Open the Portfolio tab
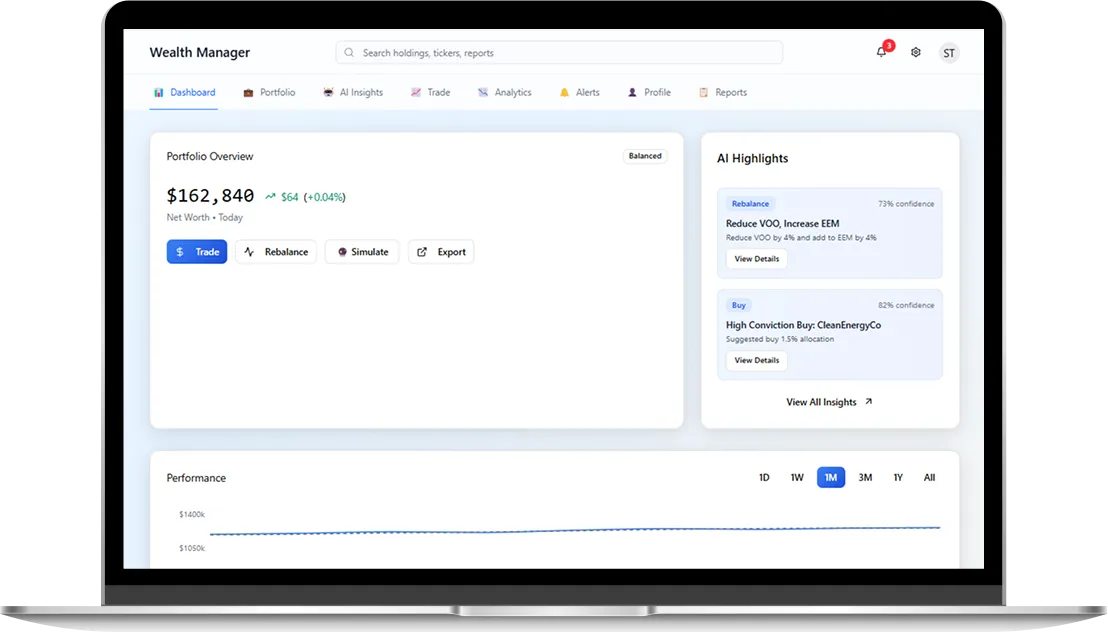 point(269,93)
